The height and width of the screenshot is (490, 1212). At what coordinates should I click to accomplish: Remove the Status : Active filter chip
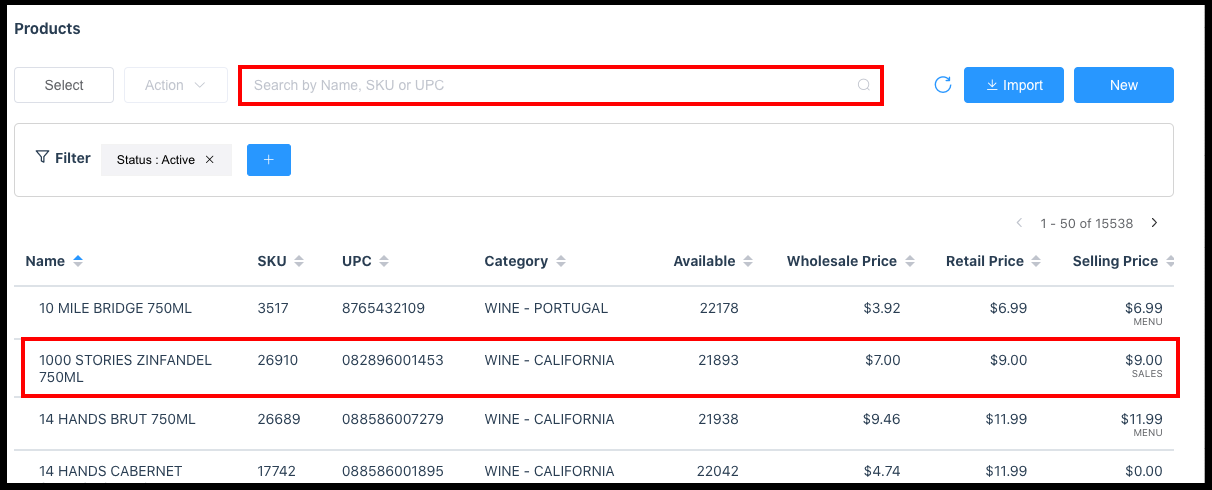coord(210,160)
